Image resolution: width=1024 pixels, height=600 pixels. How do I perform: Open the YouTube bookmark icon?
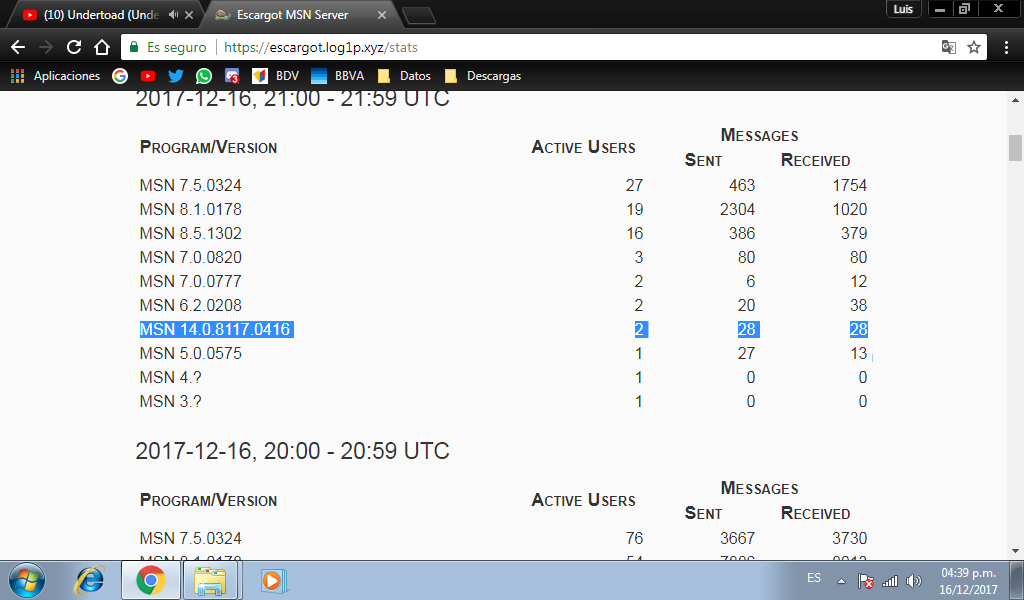[x=148, y=76]
